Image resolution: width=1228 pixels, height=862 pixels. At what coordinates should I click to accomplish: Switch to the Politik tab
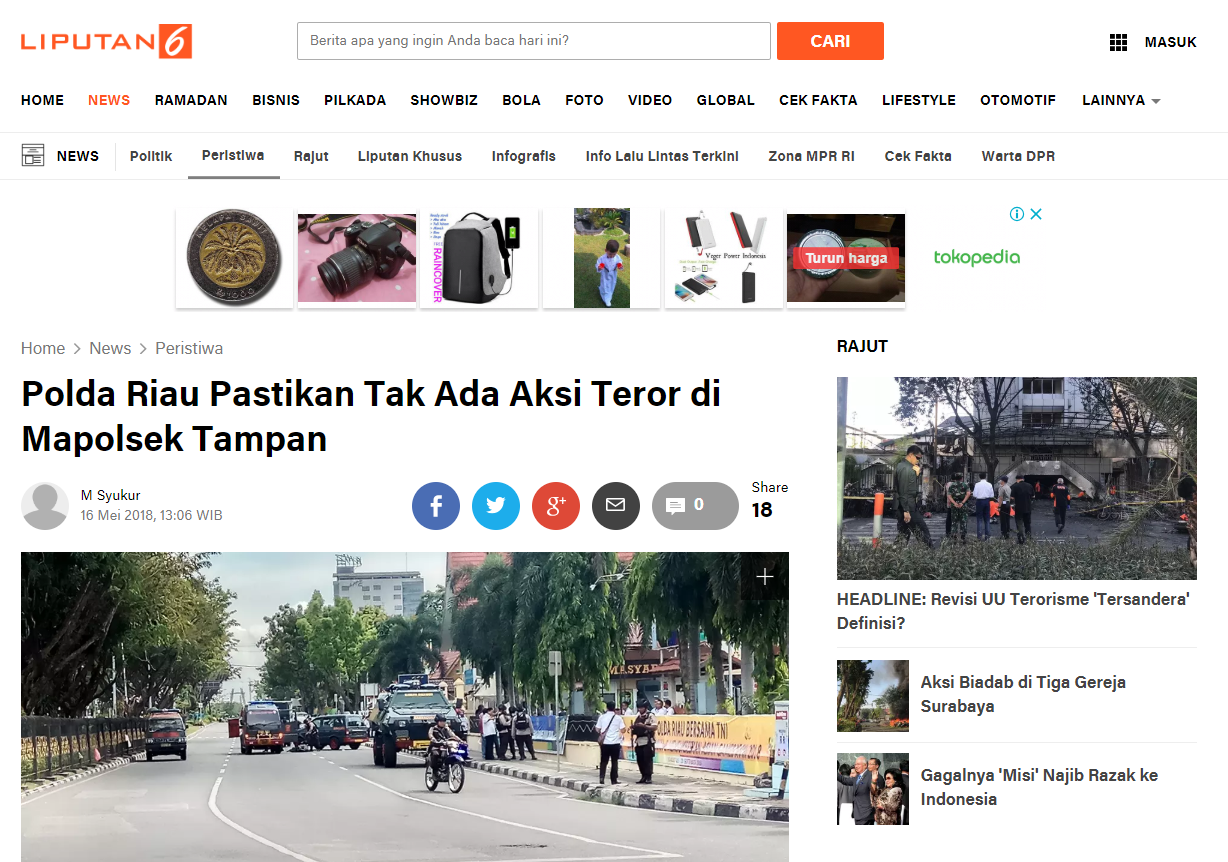151,156
